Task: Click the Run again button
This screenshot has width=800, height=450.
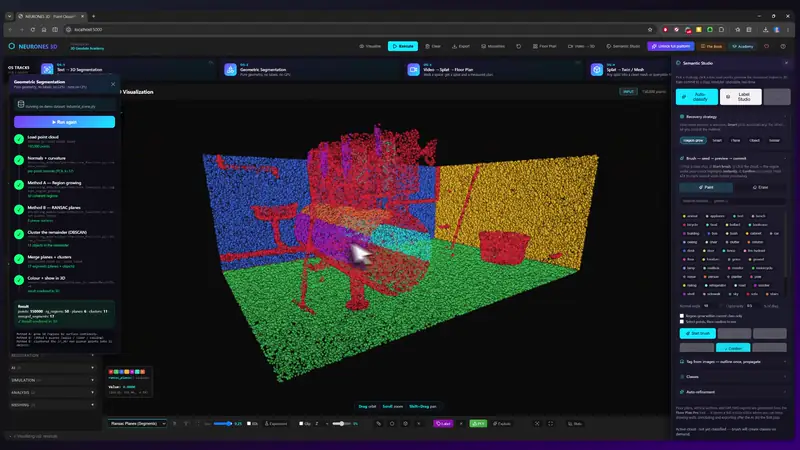Action: click(x=64, y=121)
